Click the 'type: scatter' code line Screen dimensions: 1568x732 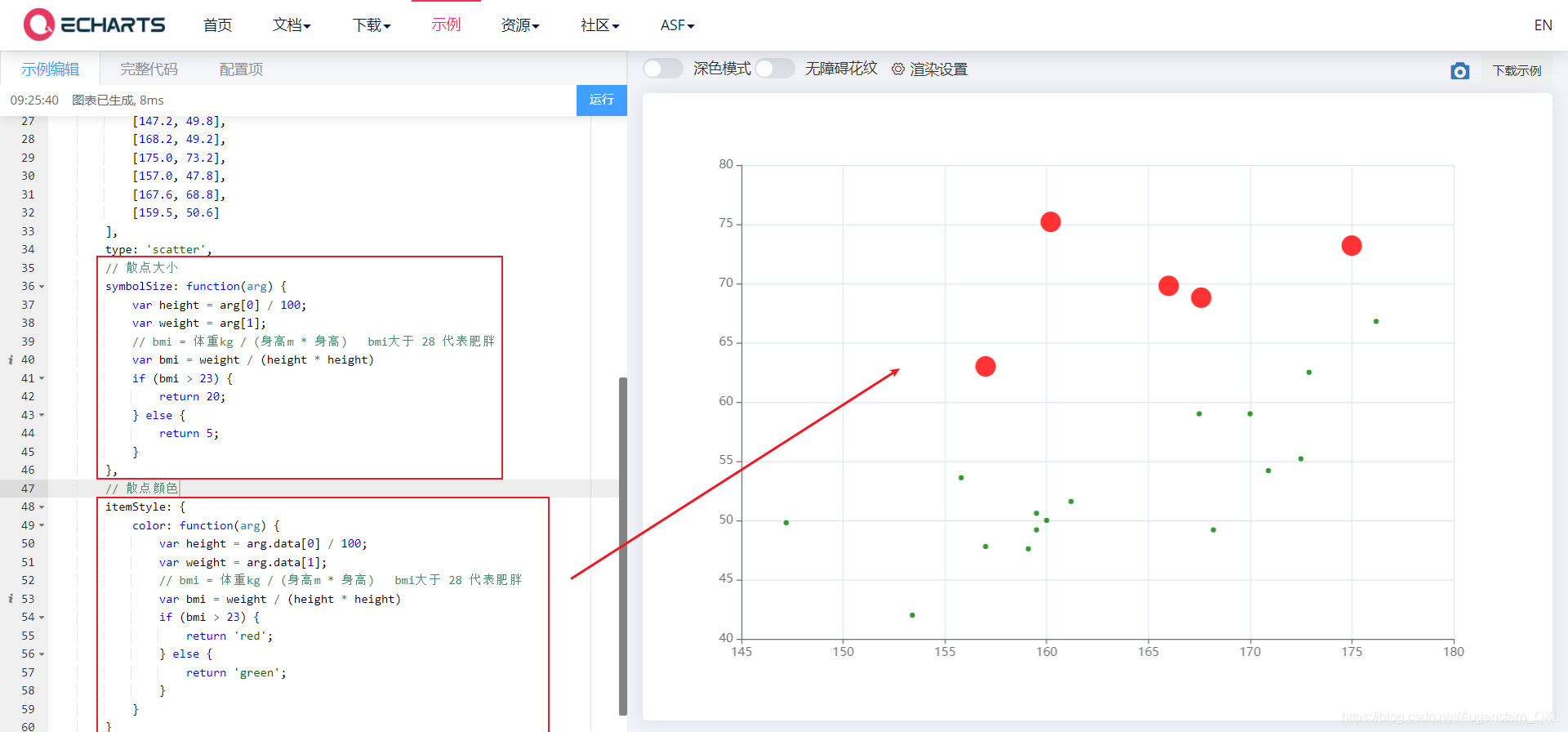tap(158, 249)
